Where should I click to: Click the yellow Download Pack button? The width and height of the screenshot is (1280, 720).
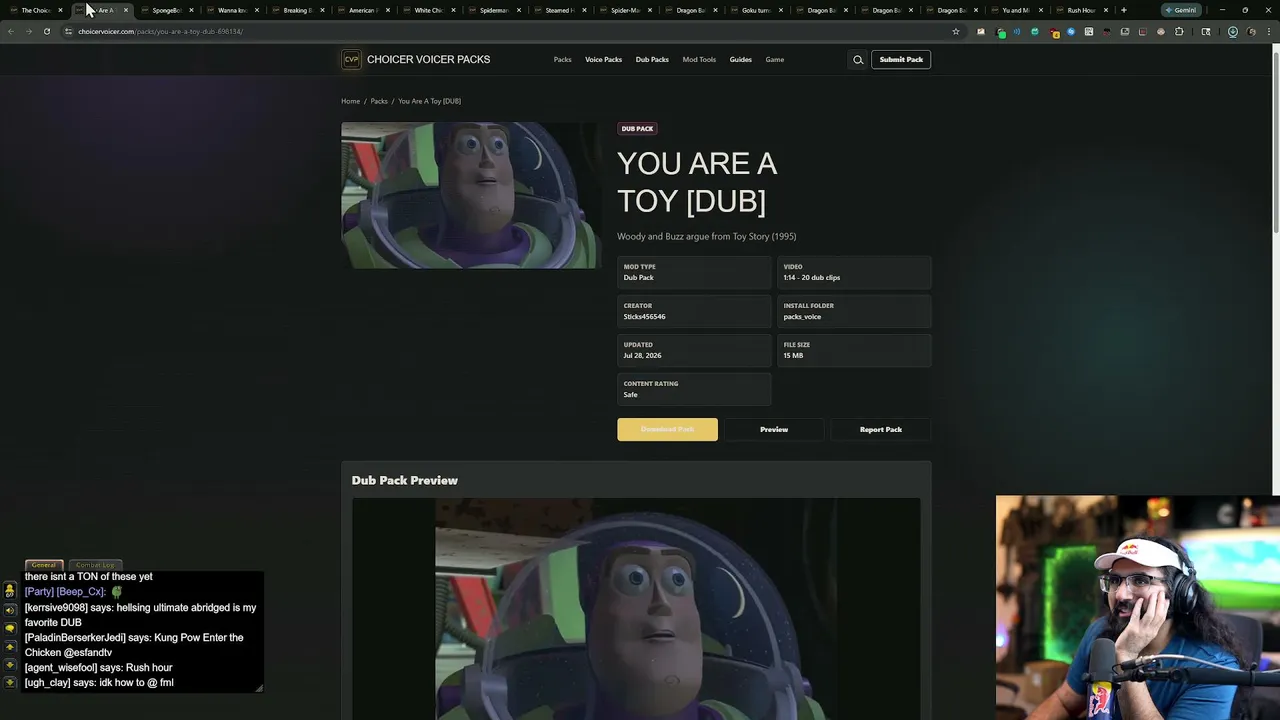point(667,430)
